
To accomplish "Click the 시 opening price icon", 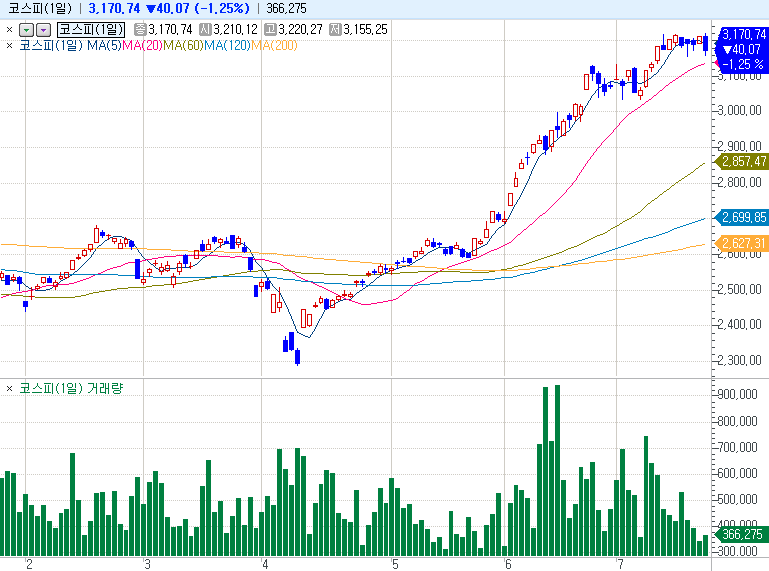I will point(205,30).
